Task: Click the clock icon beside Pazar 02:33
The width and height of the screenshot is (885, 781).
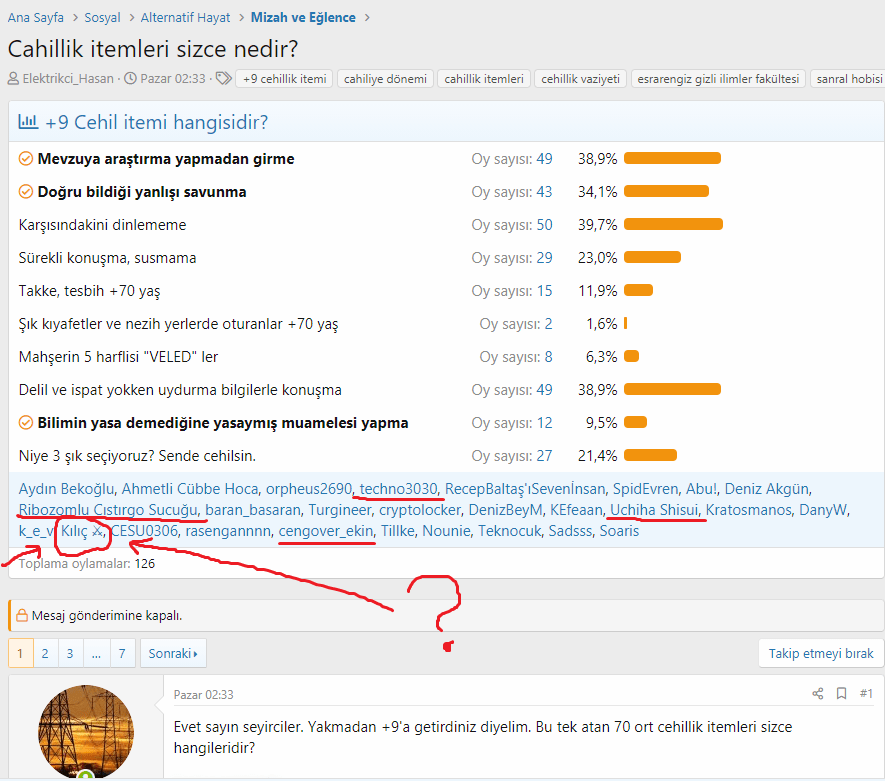Action: pyautogui.click(x=130, y=78)
